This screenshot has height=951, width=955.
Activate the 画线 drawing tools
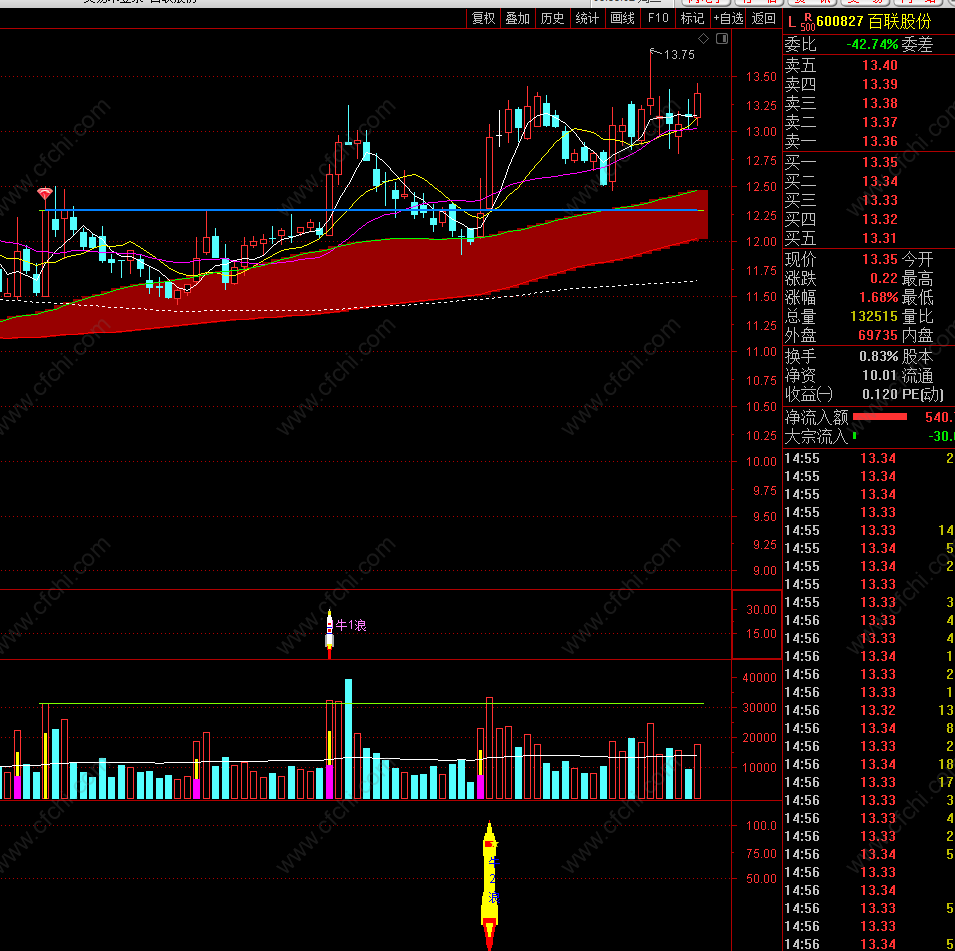[x=622, y=18]
